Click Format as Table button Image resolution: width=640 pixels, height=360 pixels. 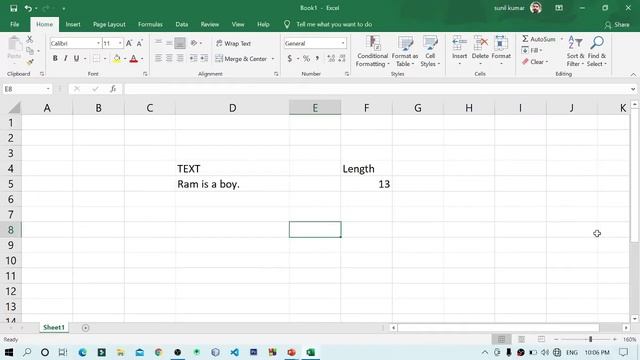[404, 51]
